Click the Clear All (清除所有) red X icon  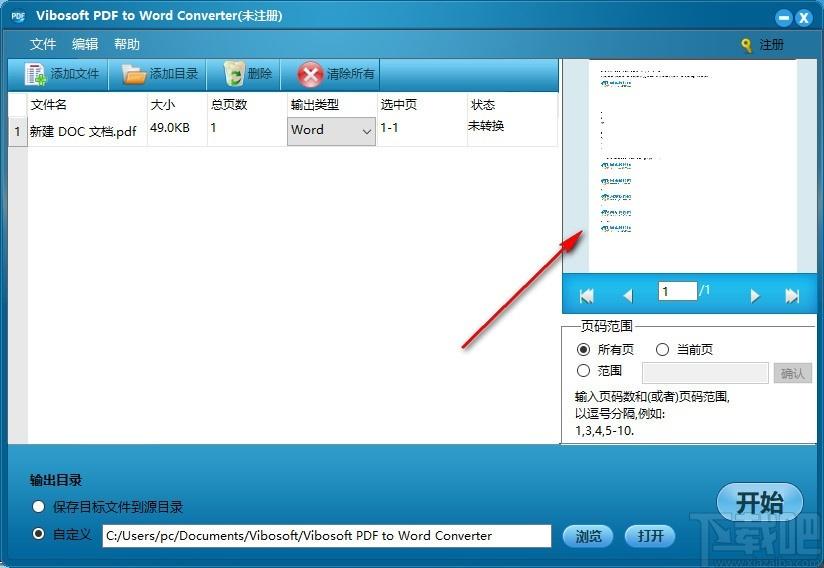[x=310, y=75]
